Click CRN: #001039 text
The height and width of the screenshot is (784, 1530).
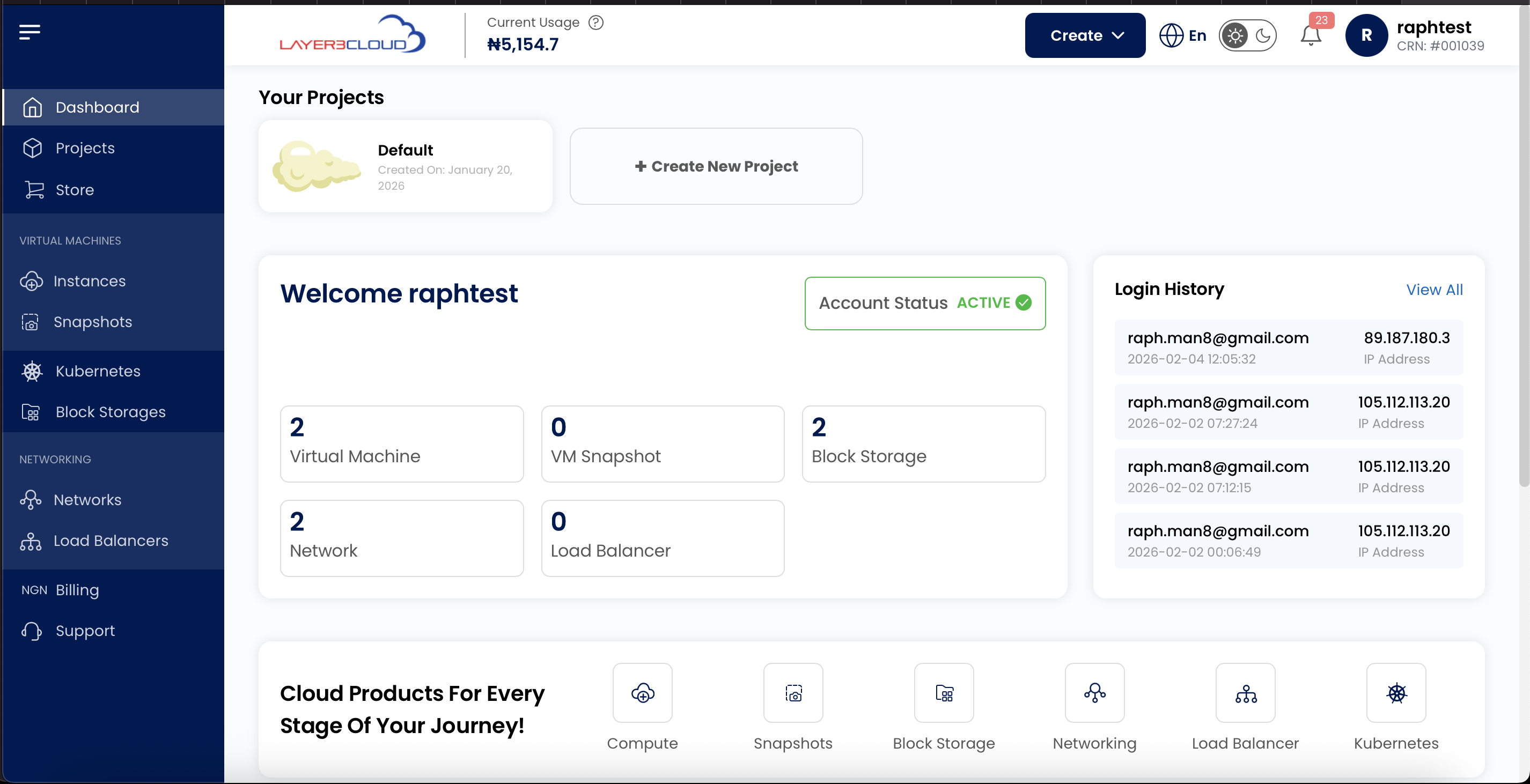(1440, 46)
